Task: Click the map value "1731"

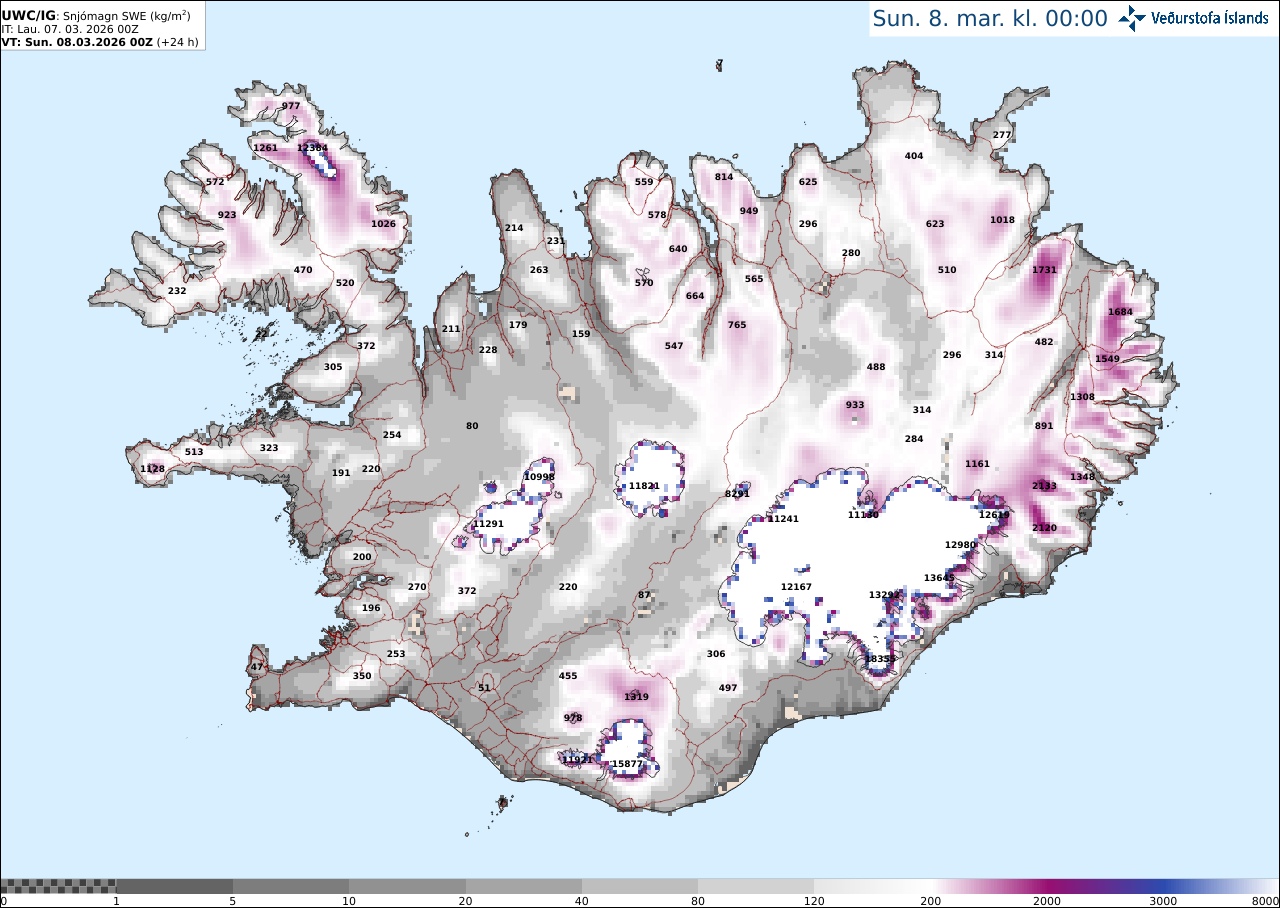Action: tap(1044, 270)
